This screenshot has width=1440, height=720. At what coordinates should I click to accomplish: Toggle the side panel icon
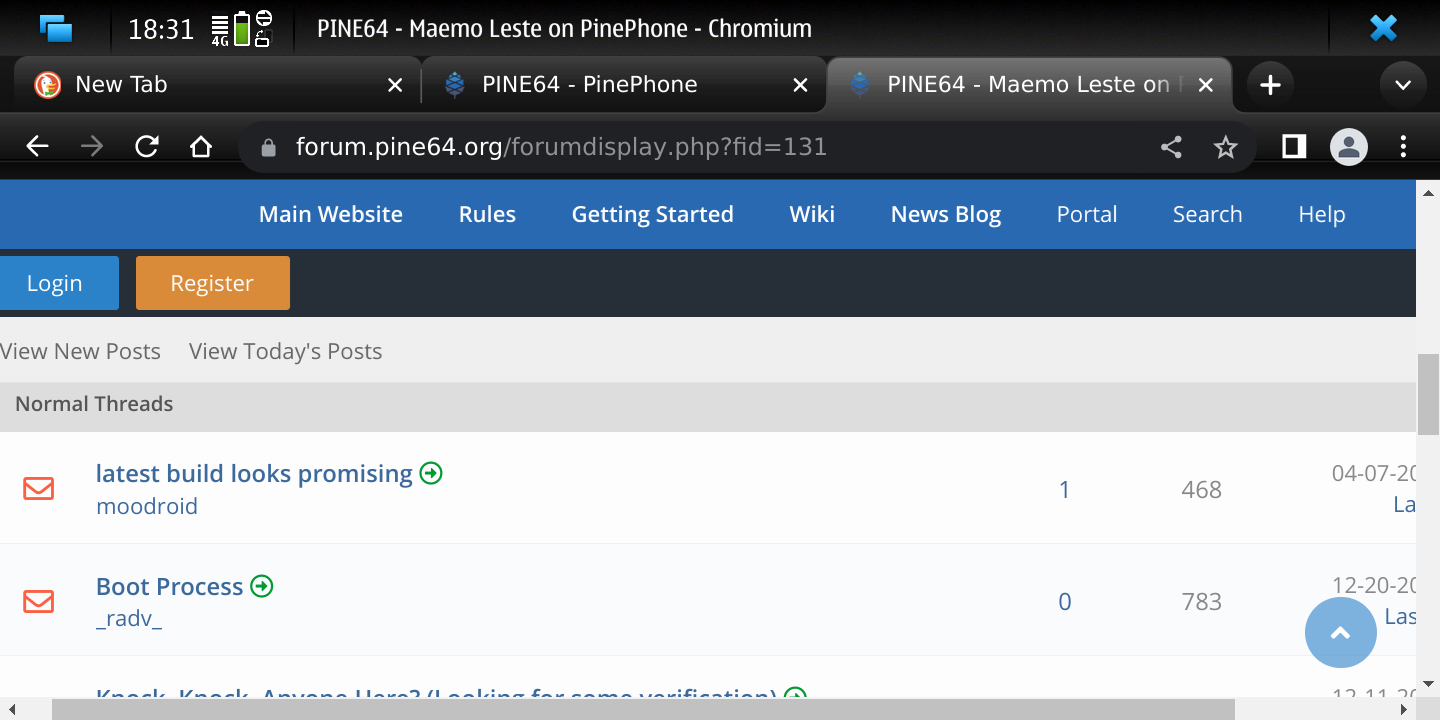(1294, 148)
